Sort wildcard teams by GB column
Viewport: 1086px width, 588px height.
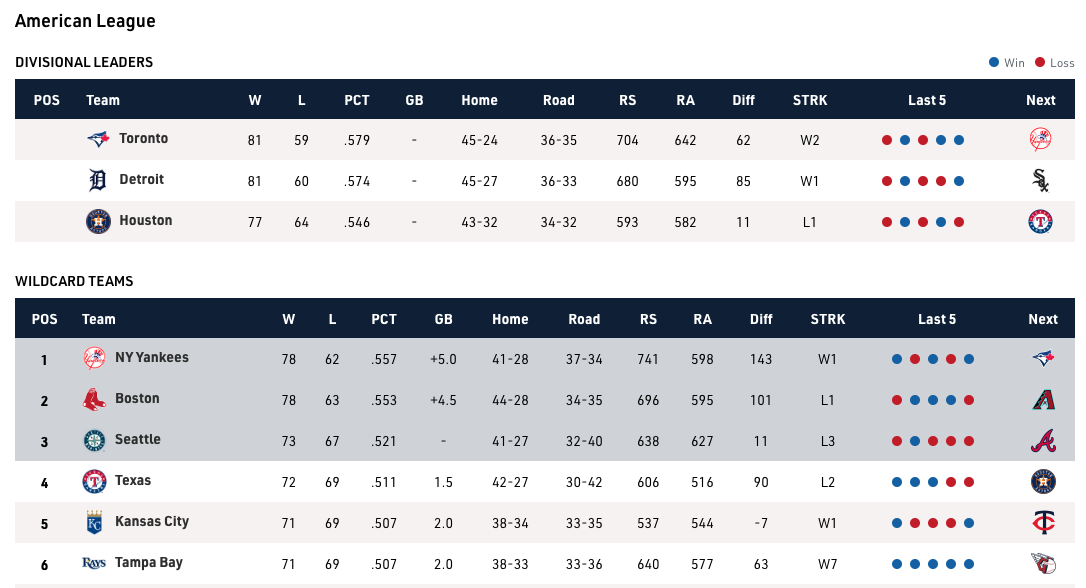(x=444, y=319)
